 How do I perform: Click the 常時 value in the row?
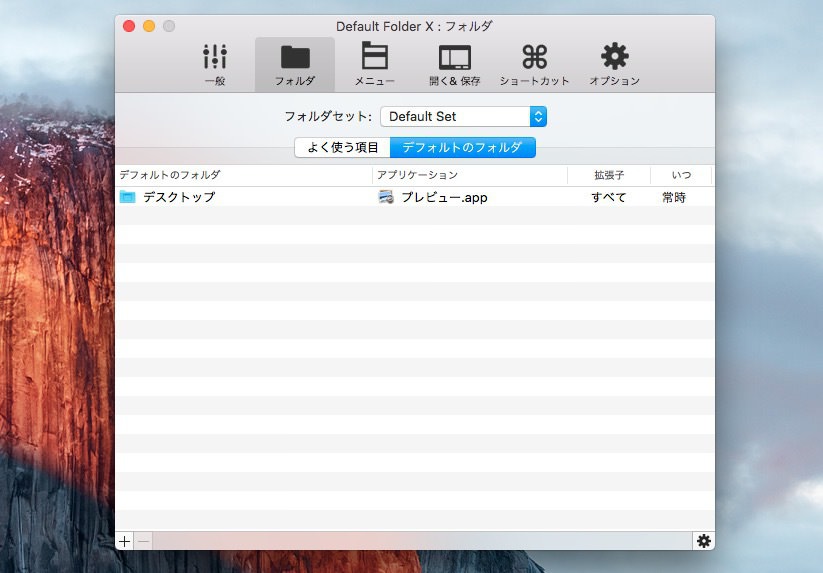point(674,197)
